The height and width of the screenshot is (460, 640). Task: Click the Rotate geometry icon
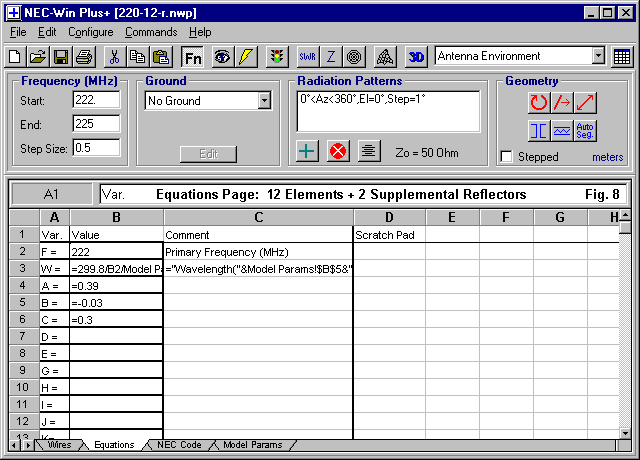tap(539, 102)
